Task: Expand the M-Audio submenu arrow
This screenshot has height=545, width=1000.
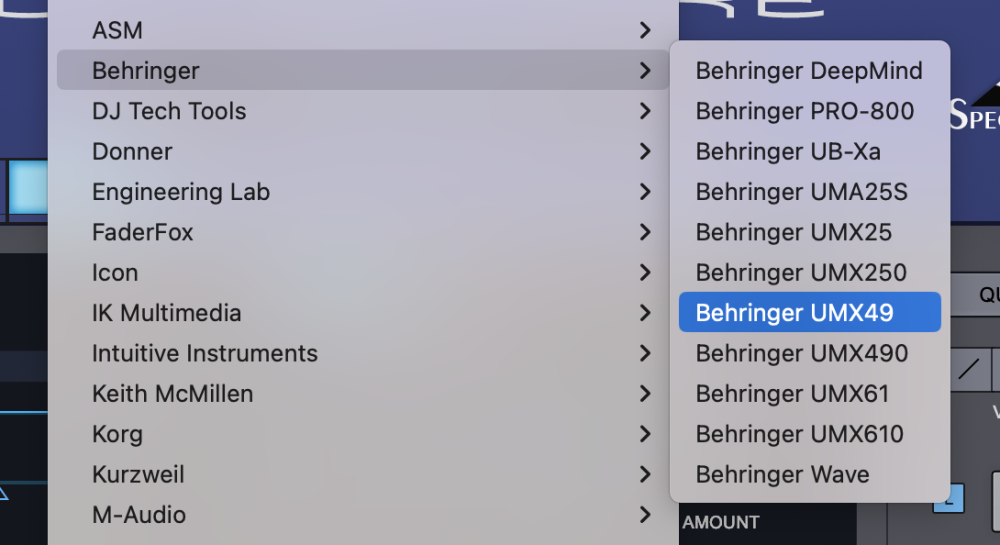Action: tap(645, 515)
